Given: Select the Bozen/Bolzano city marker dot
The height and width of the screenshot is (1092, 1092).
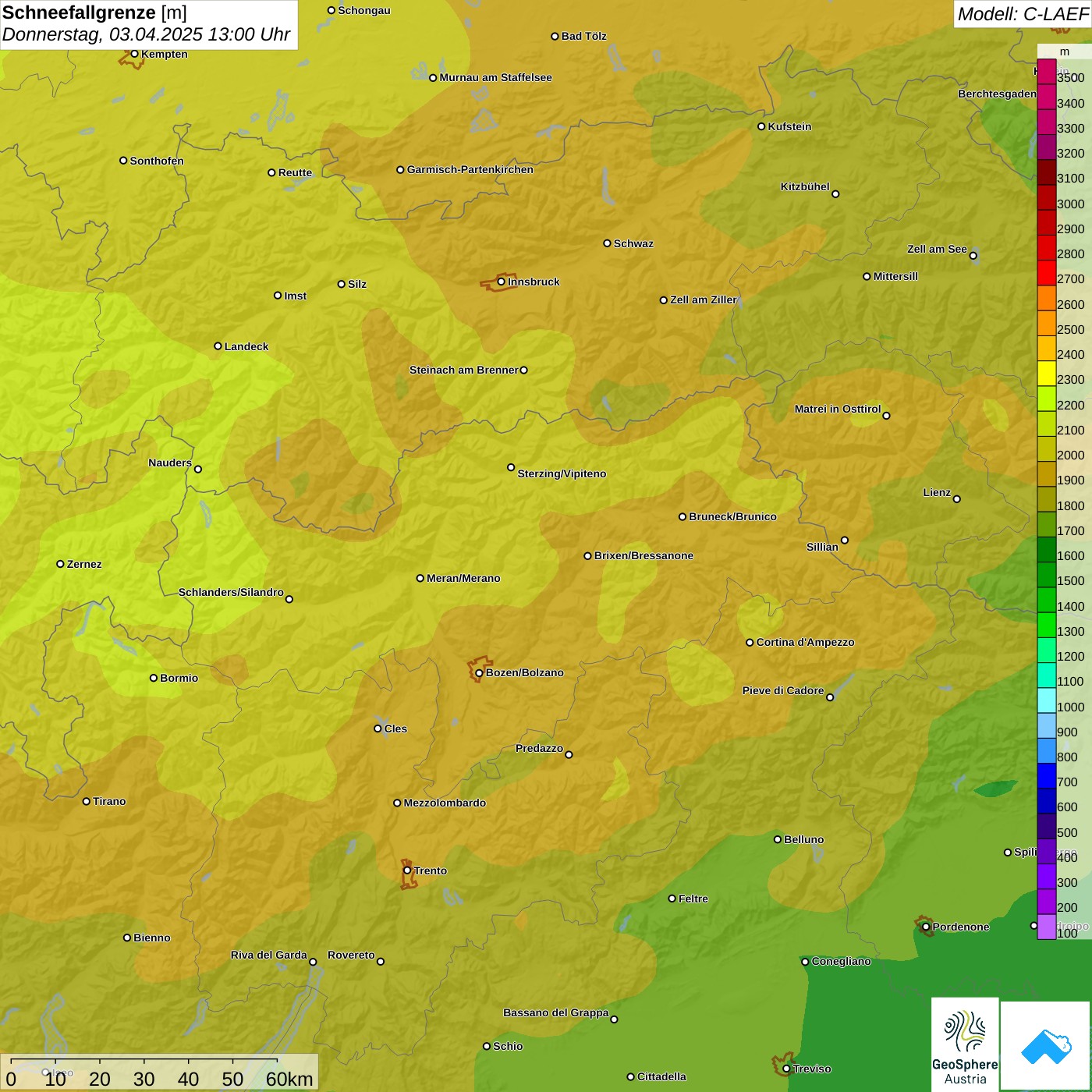Looking at the screenshot, I should 479,672.
